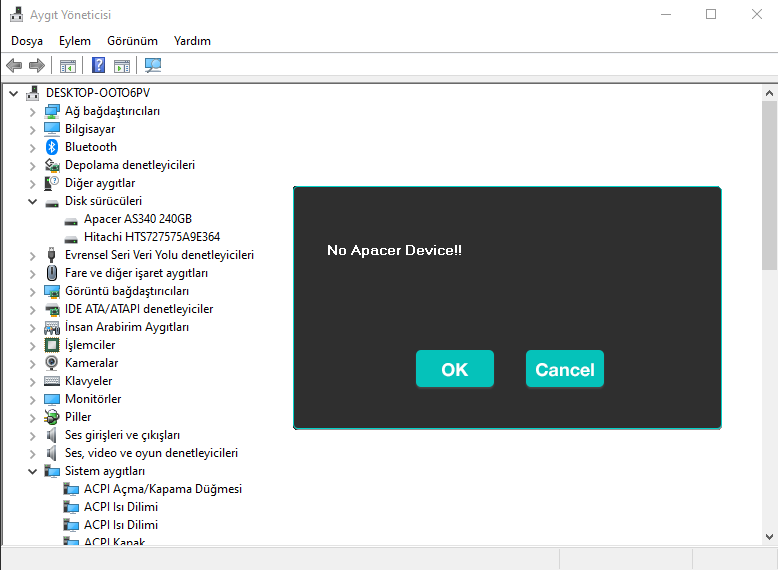
Task: Expand the Görüntü bağdaştırıcıları chevron
Action: [x=32, y=292]
